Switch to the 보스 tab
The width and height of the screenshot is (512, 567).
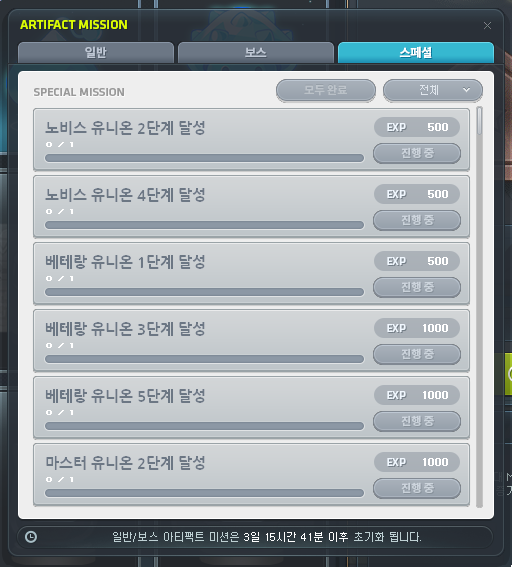[256, 53]
